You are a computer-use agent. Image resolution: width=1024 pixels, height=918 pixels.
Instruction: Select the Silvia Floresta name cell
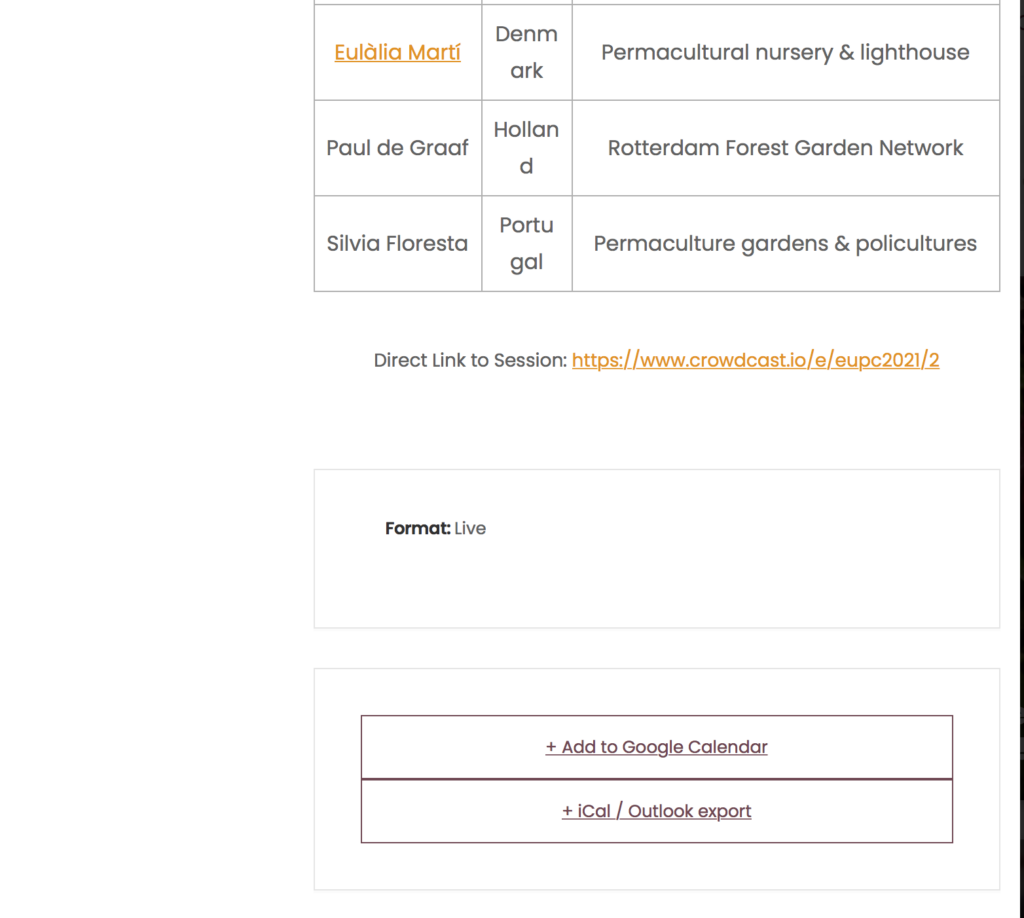point(398,244)
